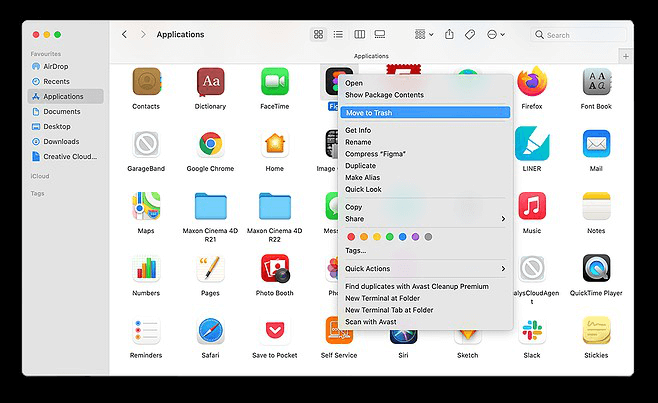Expand the Share submenu
This screenshot has height=403, width=658.
point(425,219)
